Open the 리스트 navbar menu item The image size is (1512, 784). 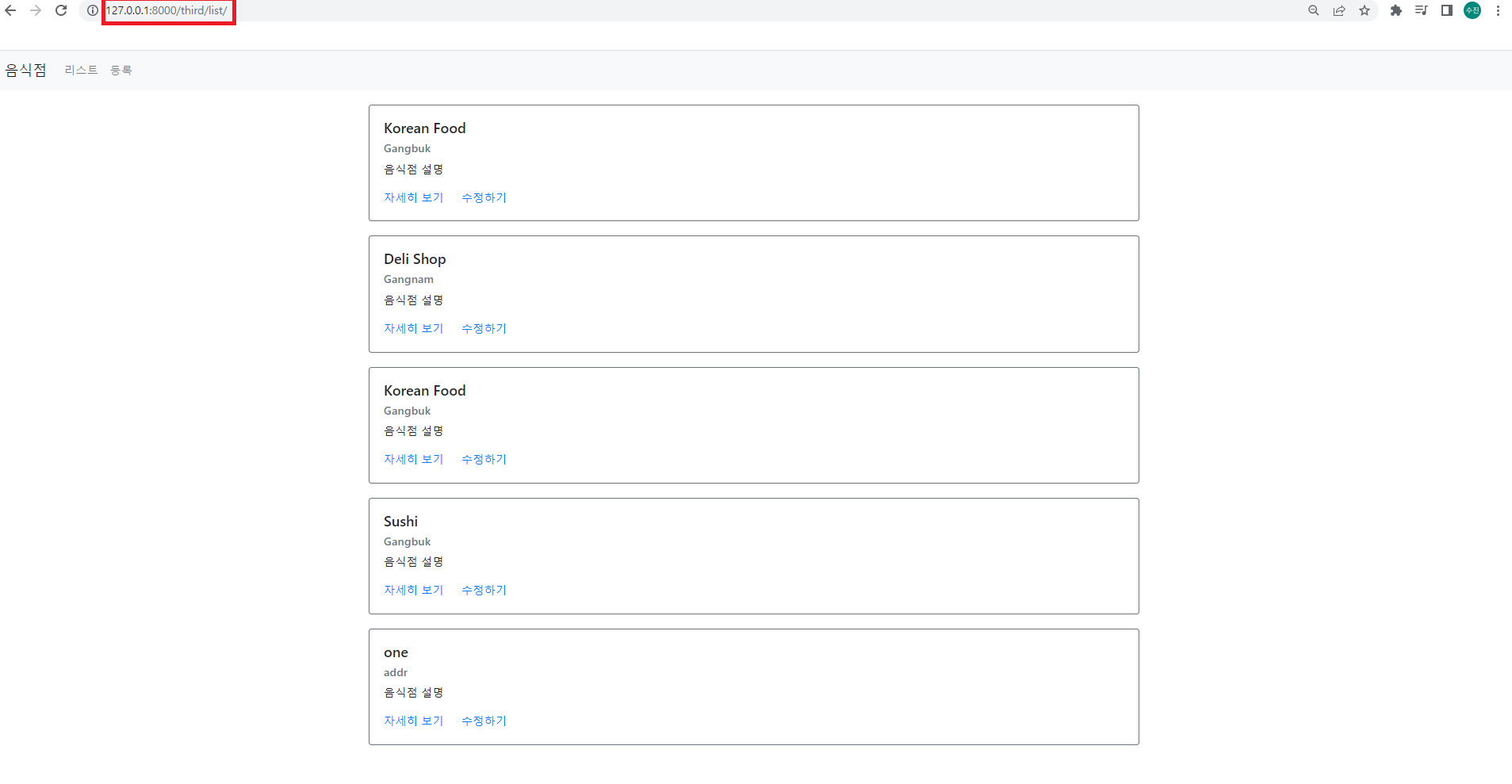[81, 70]
